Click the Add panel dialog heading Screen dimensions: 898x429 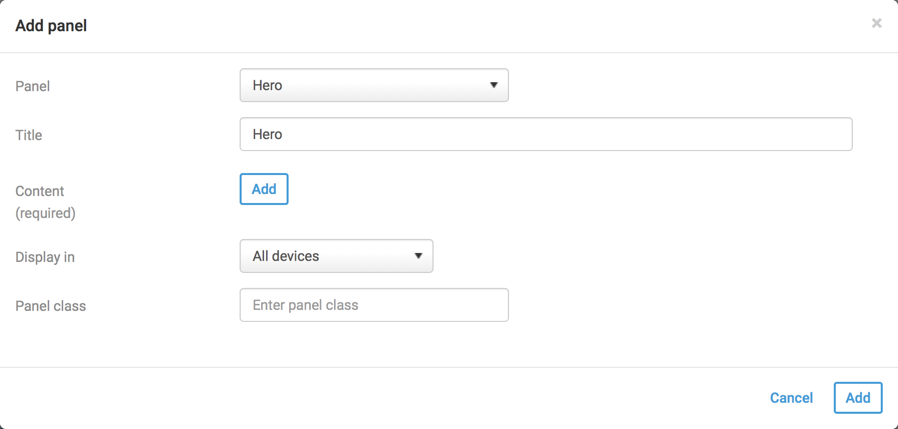51,26
